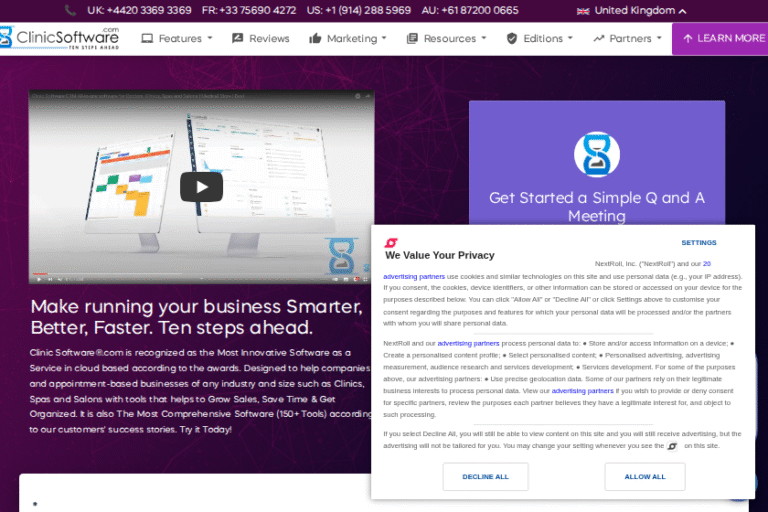
Task: Click DECLINE ALL in privacy dialog
Action: click(485, 477)
